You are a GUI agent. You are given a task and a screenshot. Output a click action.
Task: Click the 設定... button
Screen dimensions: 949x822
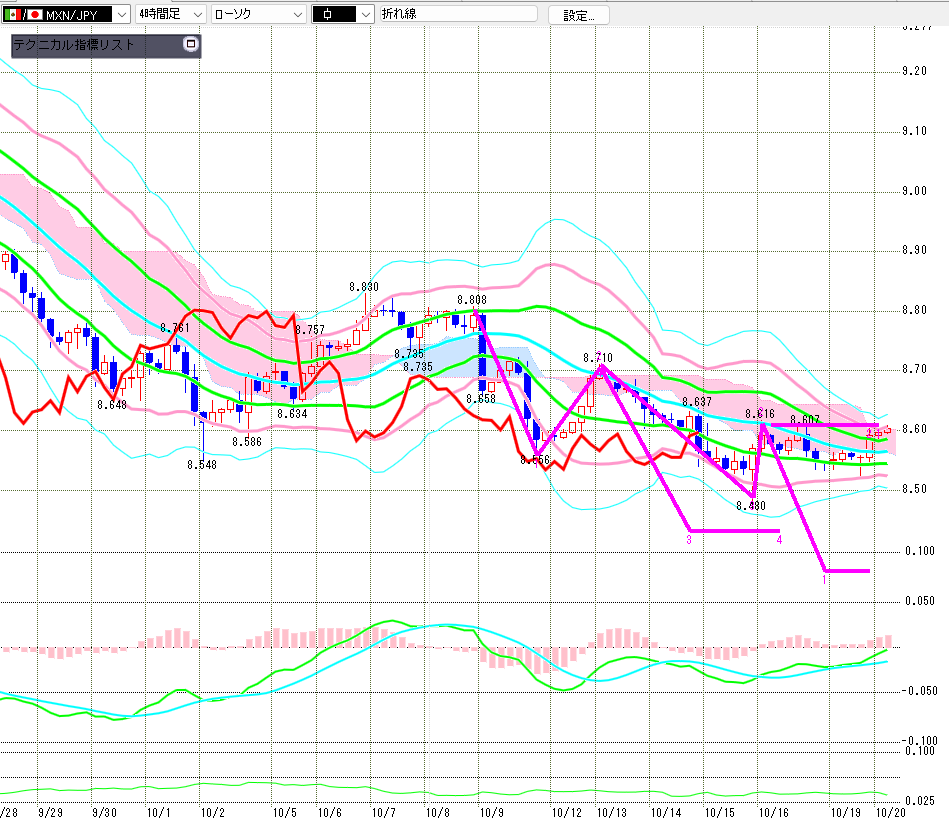578,15
